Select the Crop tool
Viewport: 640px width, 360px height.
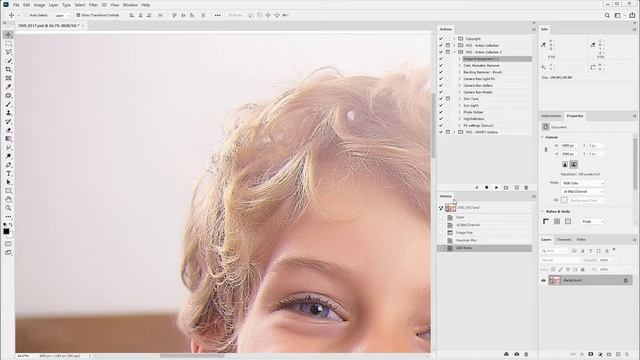[8, 69]
